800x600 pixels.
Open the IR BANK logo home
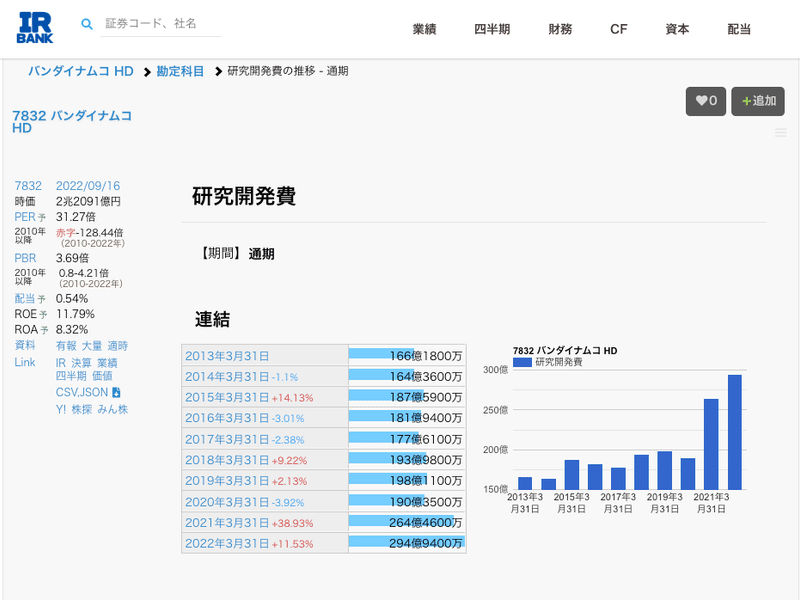tap(35, 28)
